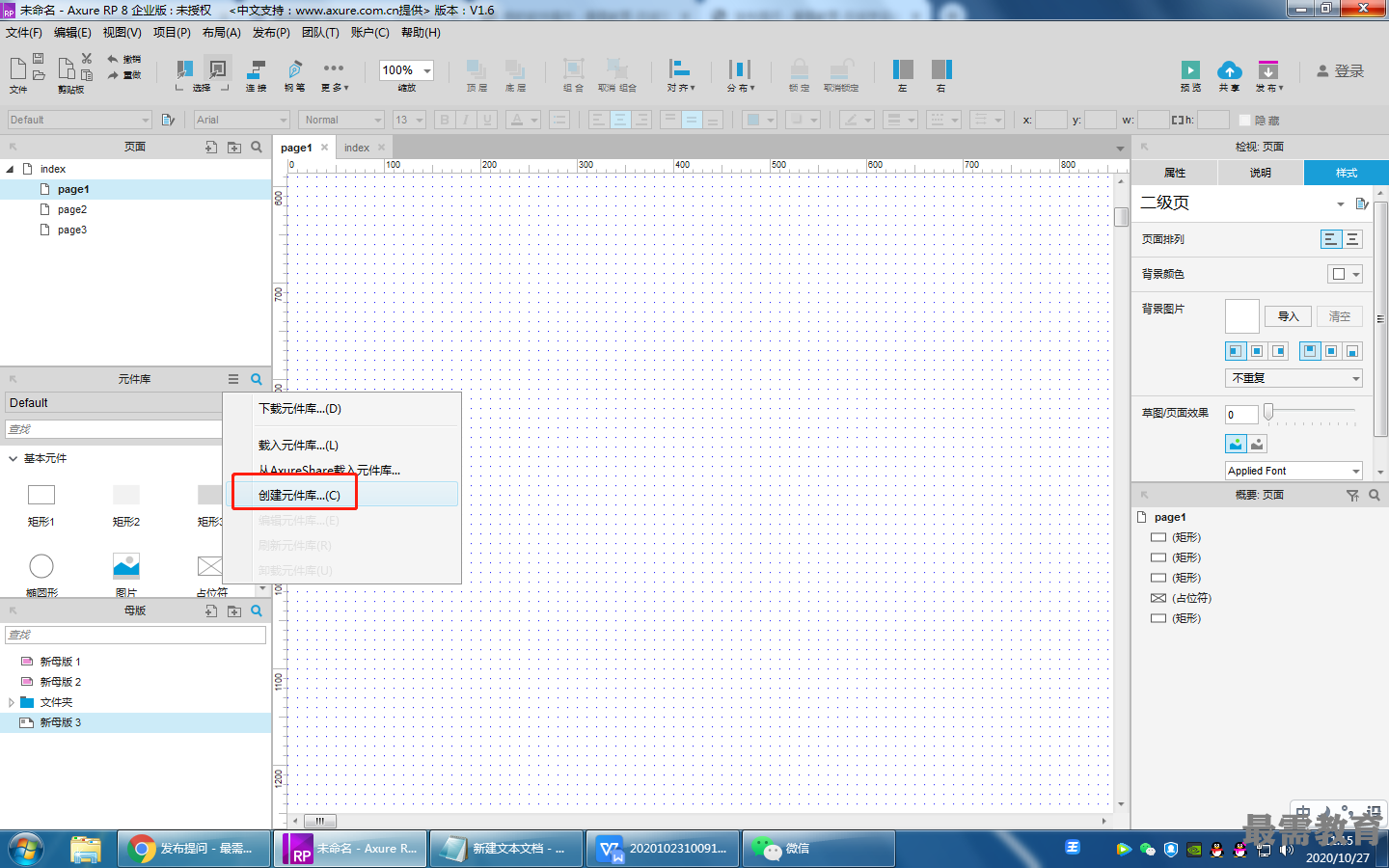The height and width of the screenshot is (868, 1389).
Task: Click the Preview (预览) play icon
Action: (1191, 69)
